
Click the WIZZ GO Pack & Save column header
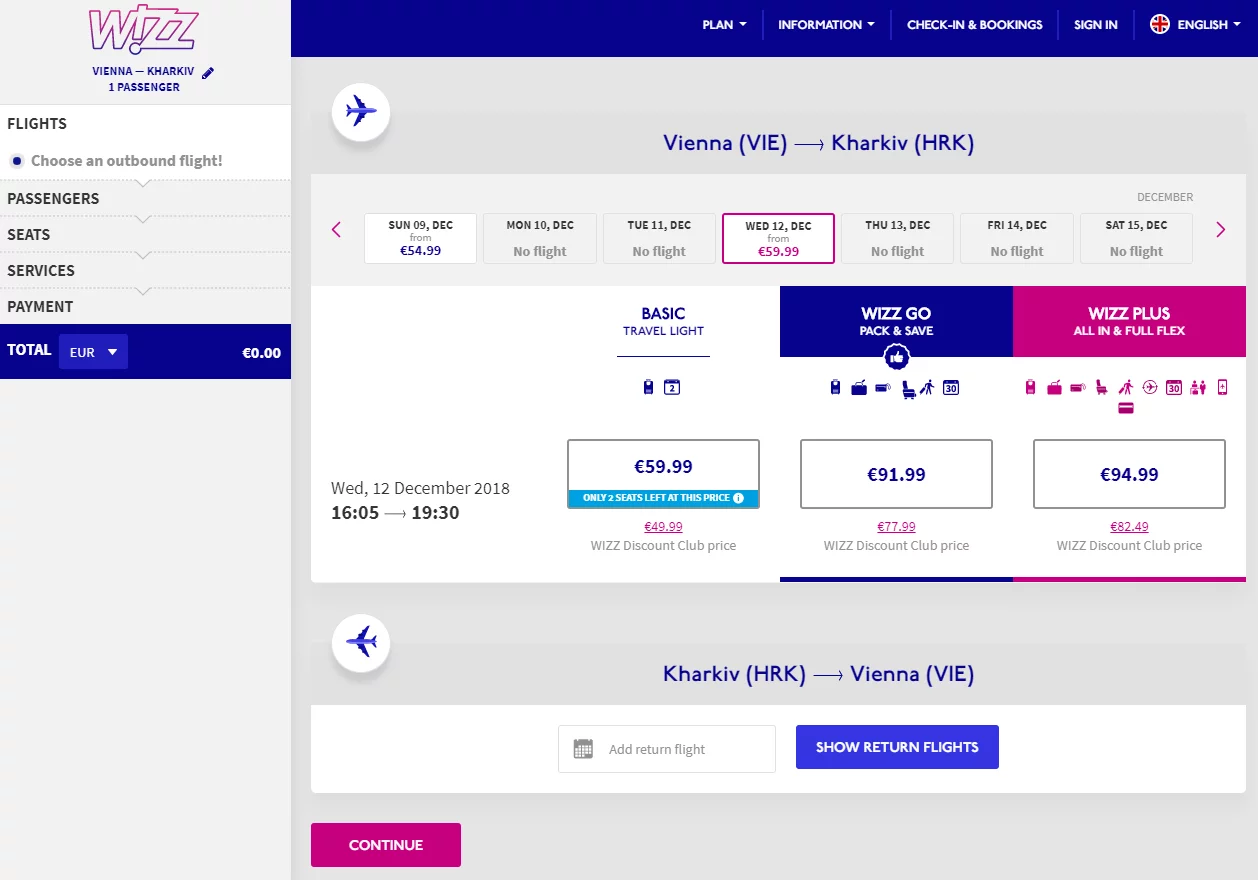pos(896,321)
